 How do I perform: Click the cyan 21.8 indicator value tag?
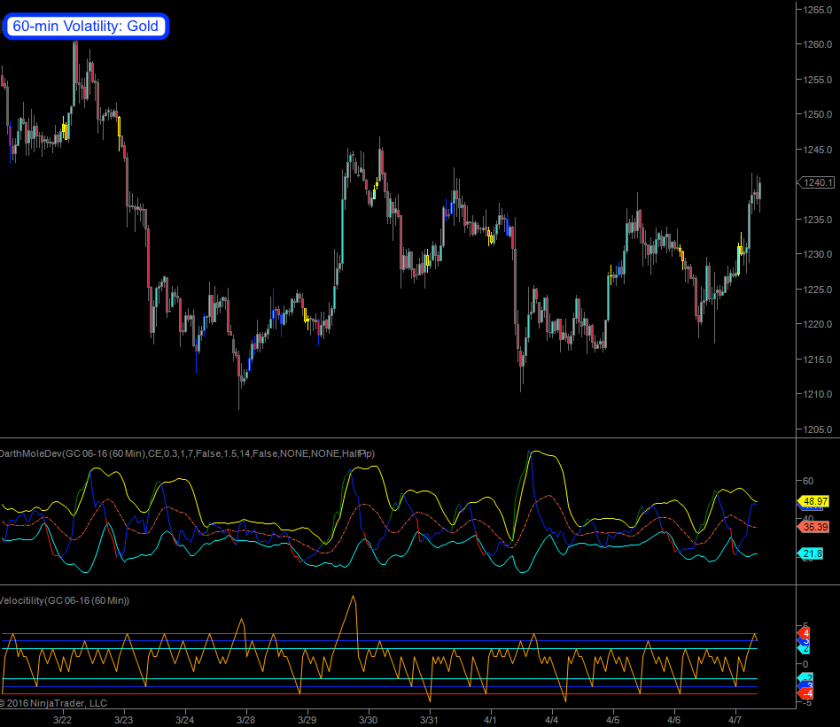tap(811, 553)
